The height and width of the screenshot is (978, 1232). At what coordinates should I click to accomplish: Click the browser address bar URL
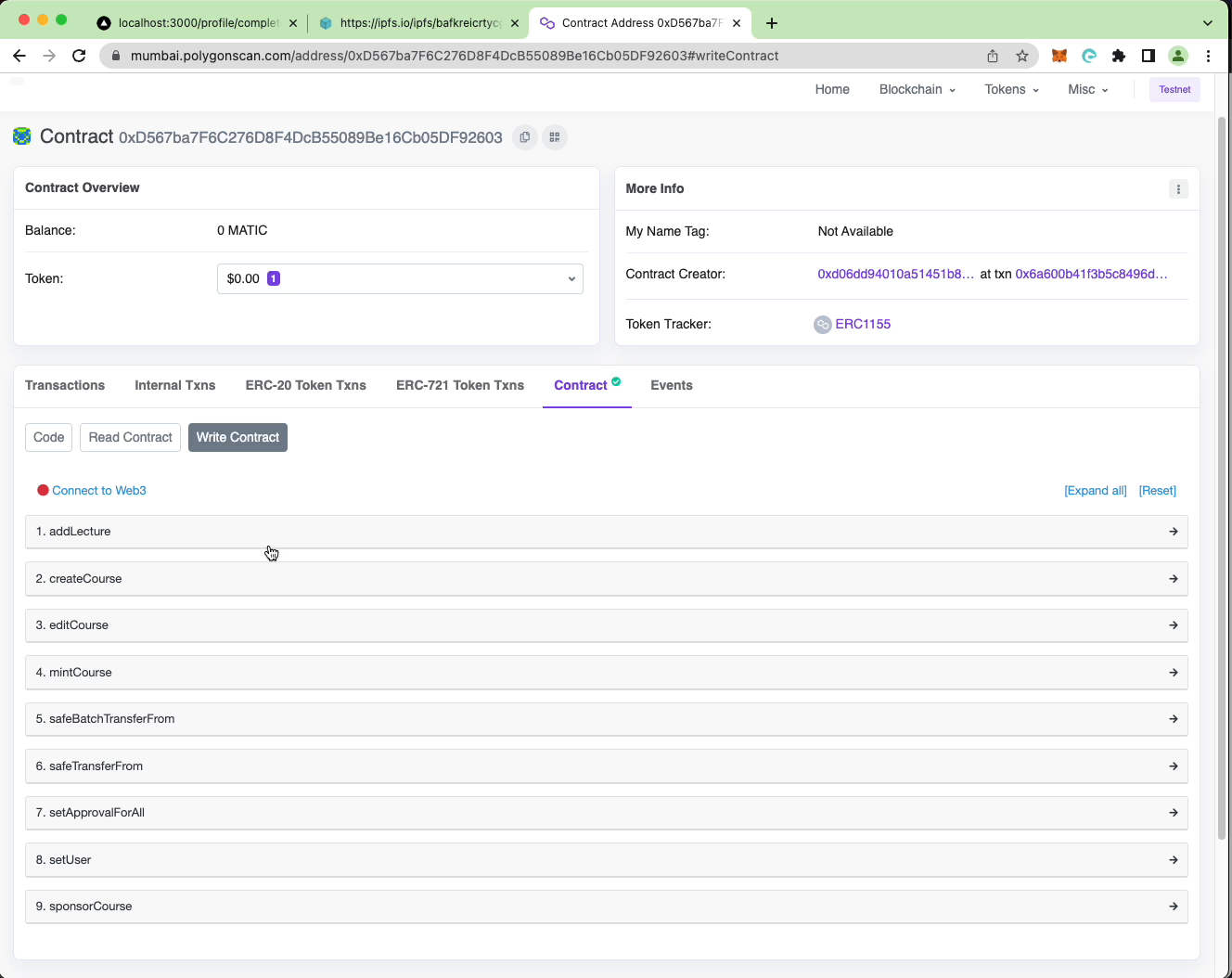[x=455, y=56]
